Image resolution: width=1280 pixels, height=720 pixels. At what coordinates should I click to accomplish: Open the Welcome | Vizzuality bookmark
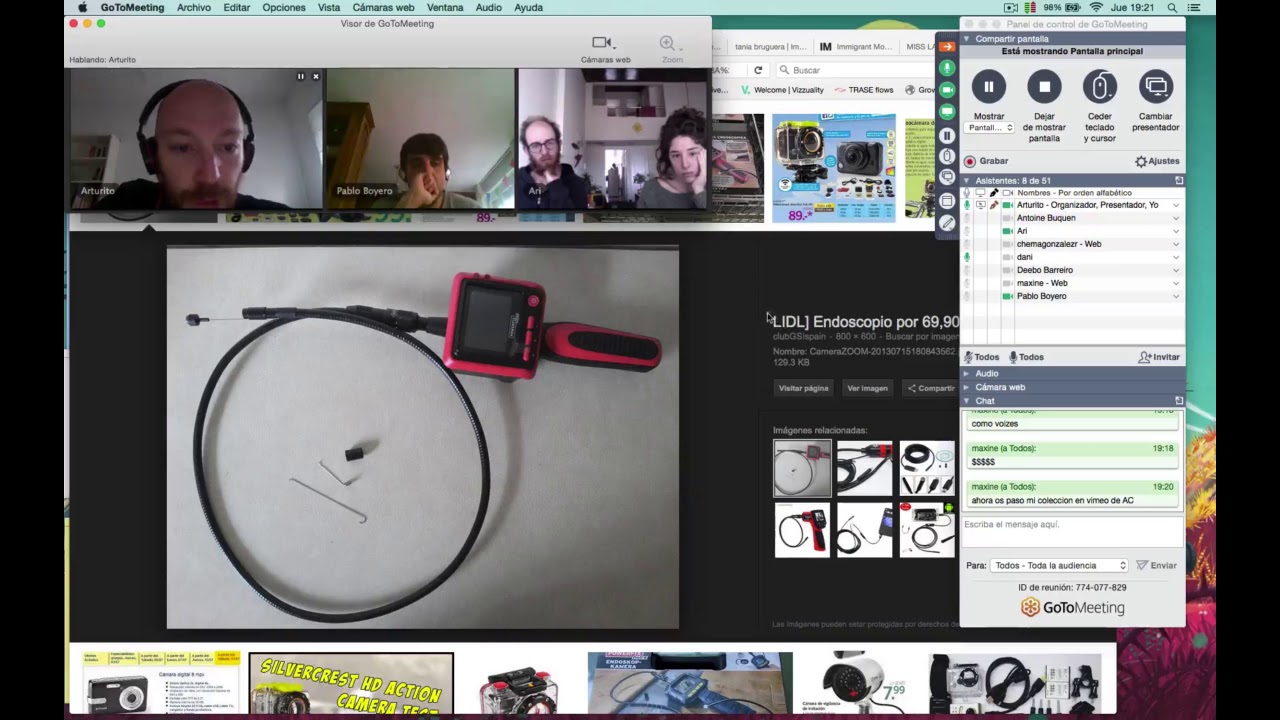[x=781, y=90]
